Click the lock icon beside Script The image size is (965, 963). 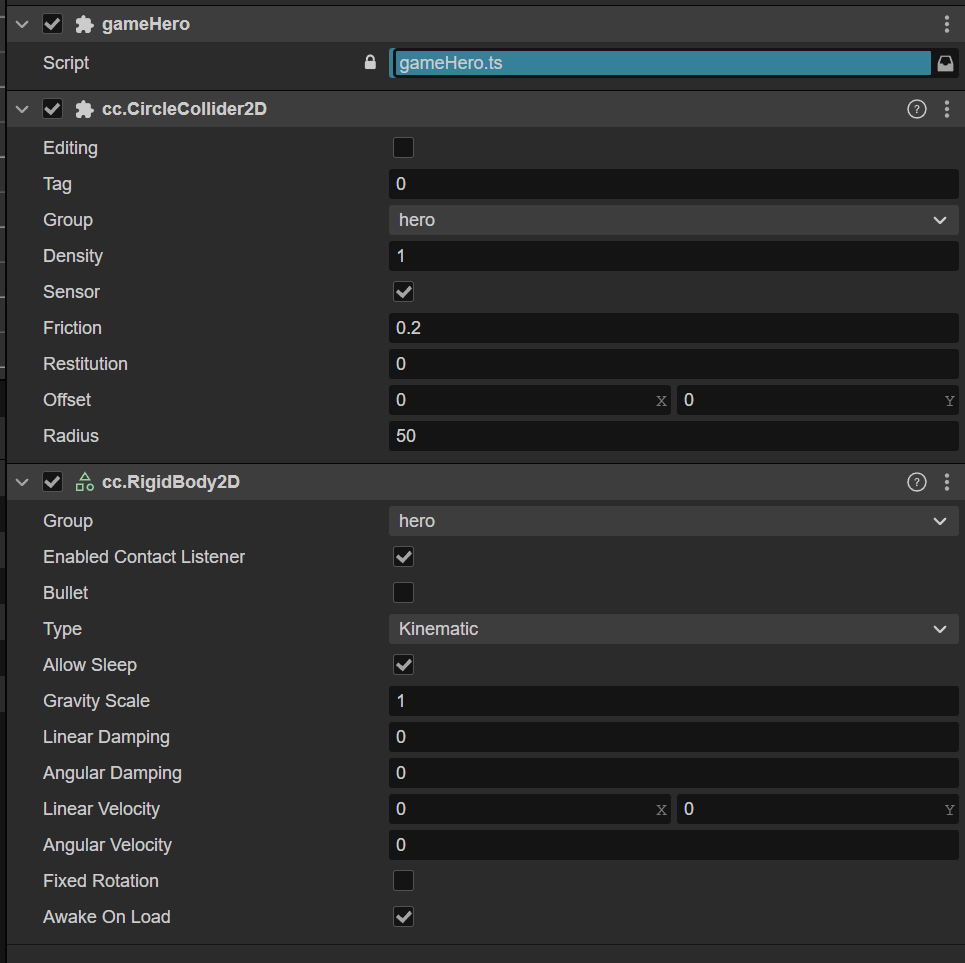pyautogui.click(x=370, y=62)
